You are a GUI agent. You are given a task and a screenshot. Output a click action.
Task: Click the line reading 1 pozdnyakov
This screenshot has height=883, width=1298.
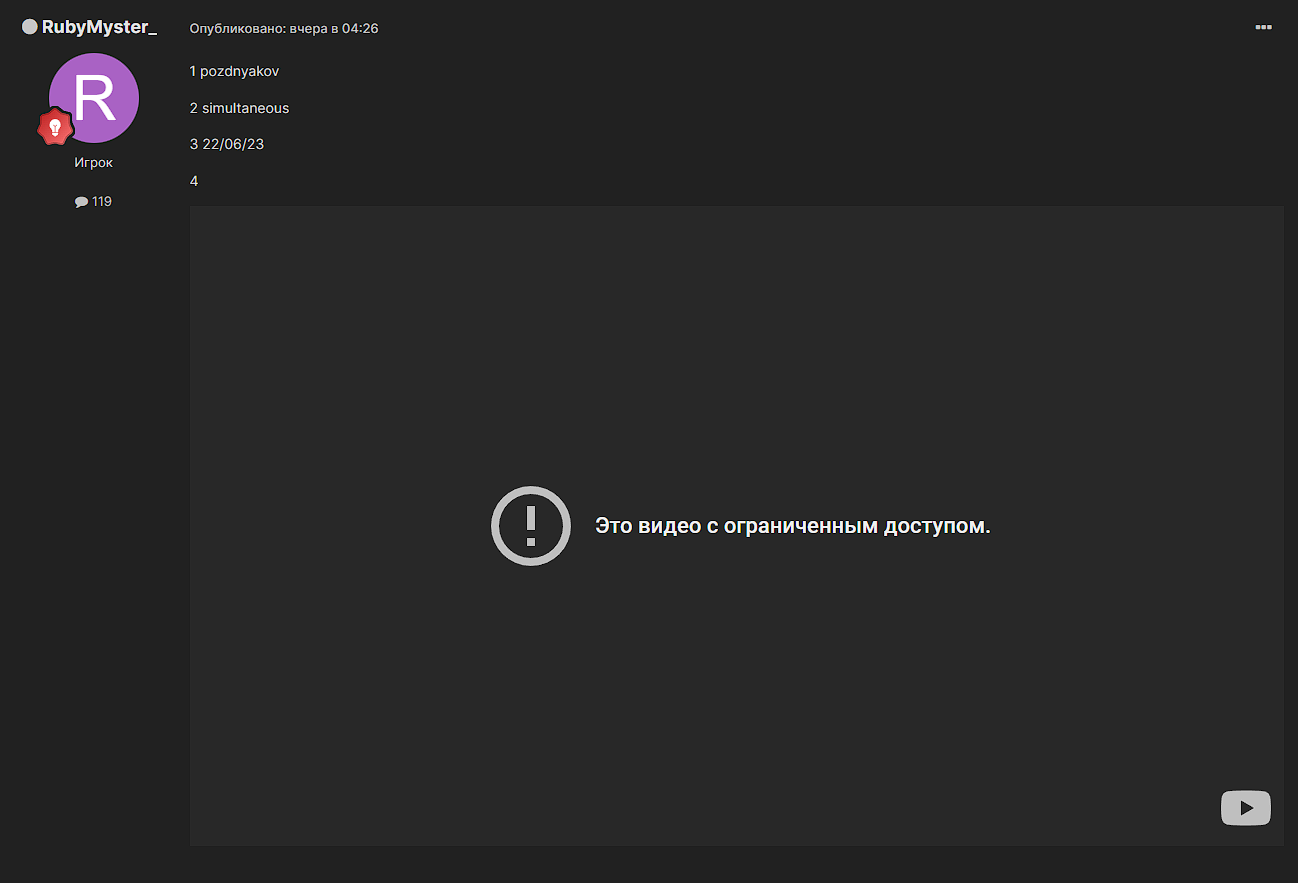[234, 72]
